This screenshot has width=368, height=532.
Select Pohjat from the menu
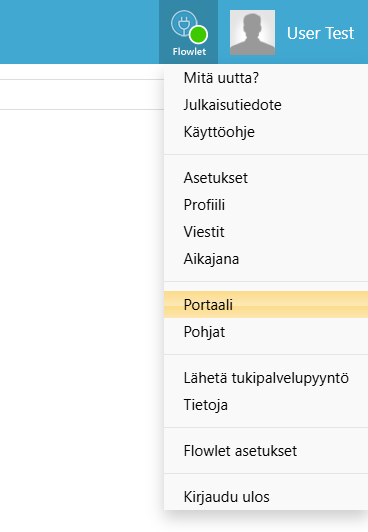266,332
